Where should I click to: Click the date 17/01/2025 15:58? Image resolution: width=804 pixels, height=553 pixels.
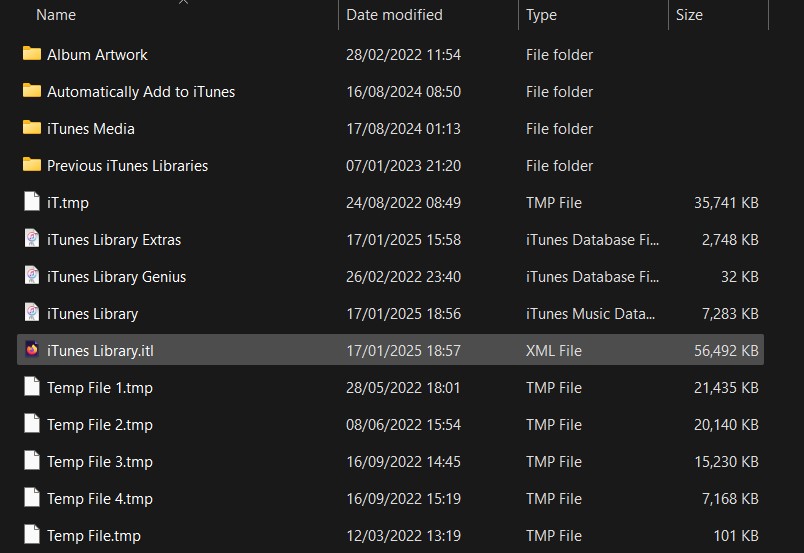[404, 240]
